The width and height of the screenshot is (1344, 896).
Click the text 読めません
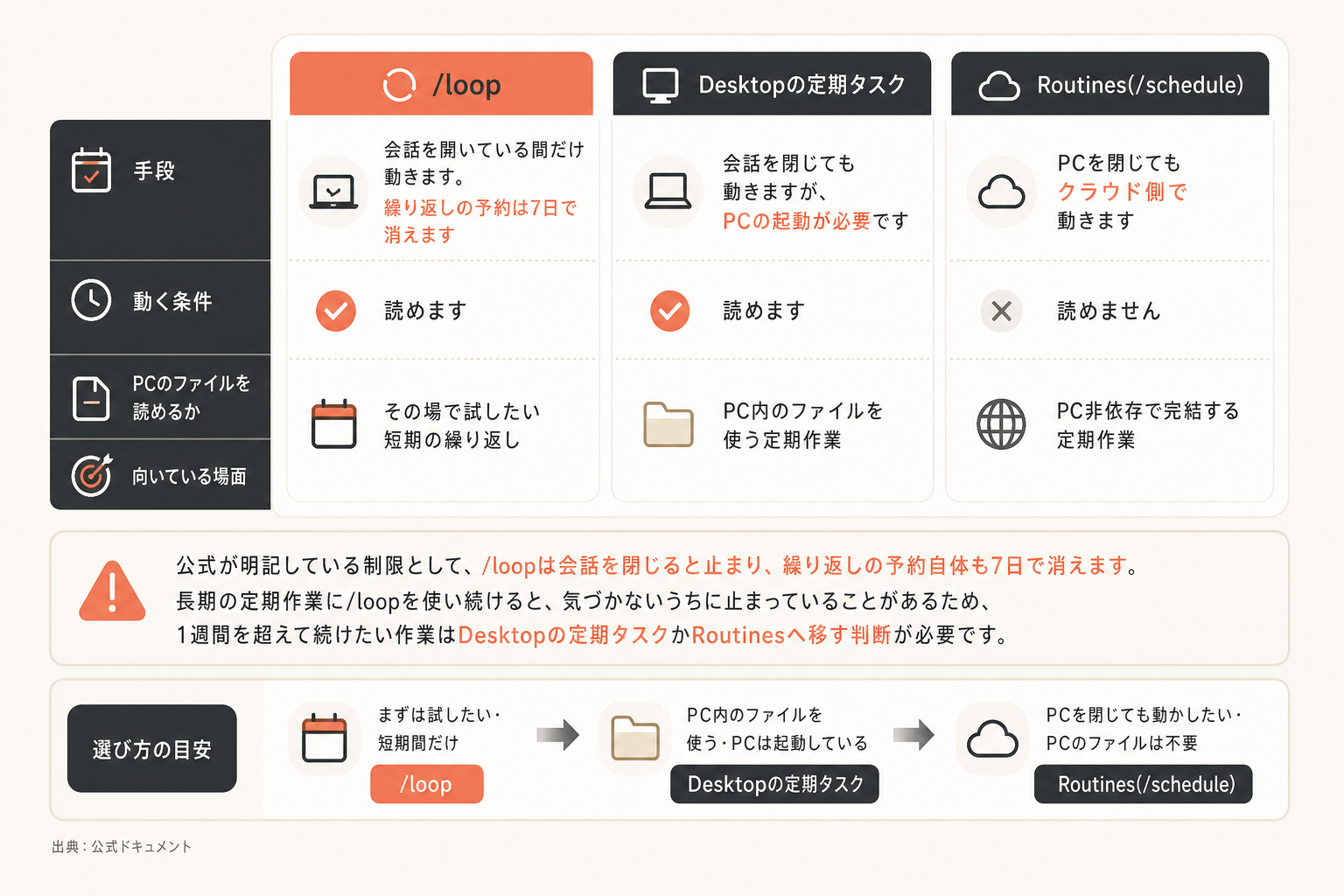tap(1109, 311)
